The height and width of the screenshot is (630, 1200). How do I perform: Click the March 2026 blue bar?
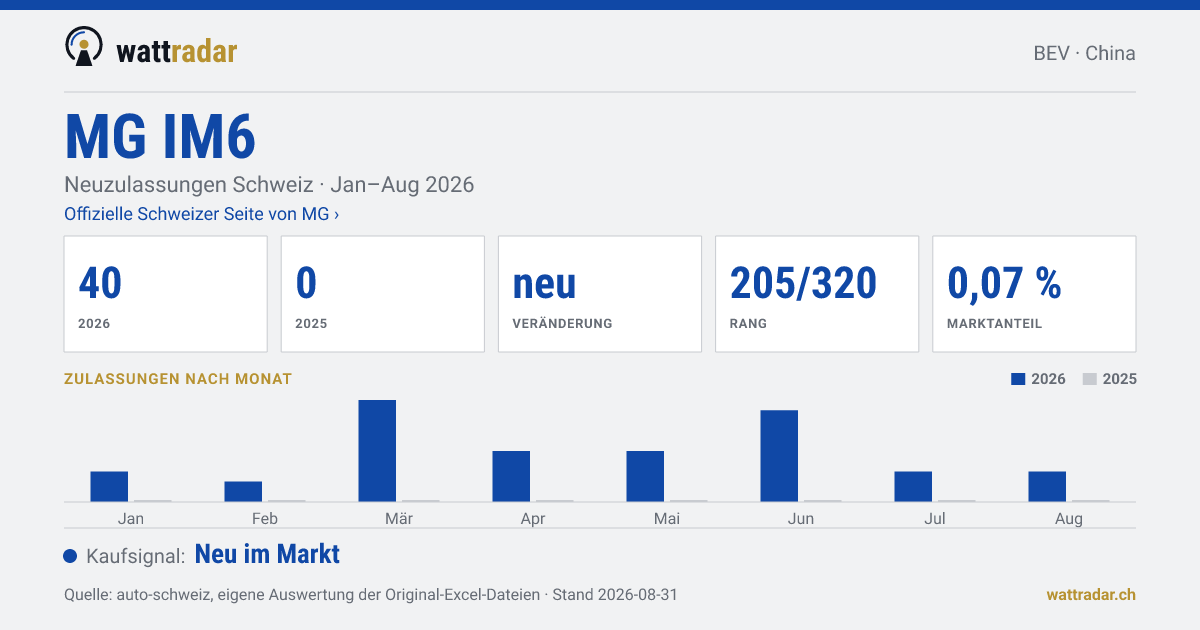pos(377,450)
